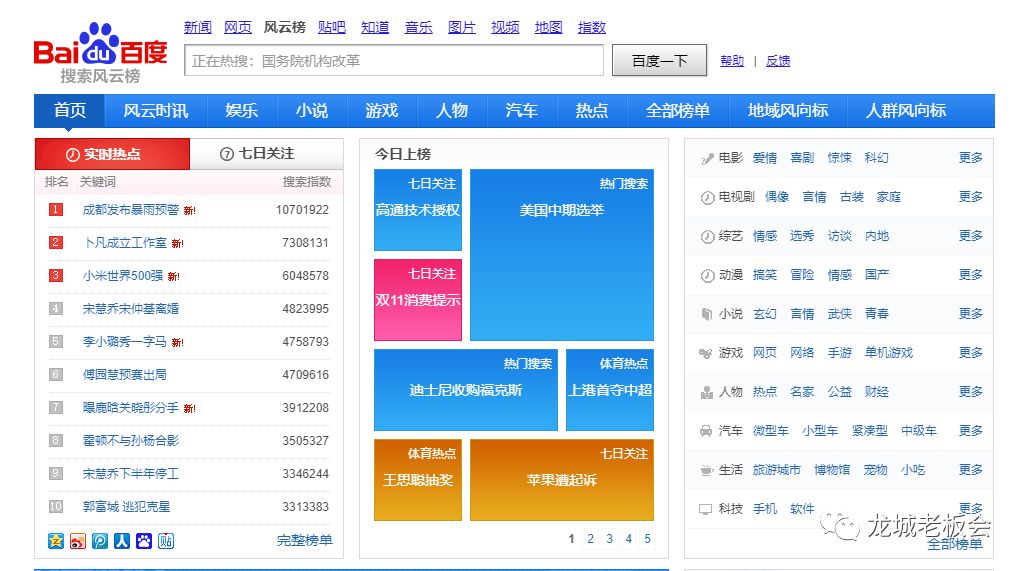Open 更多 in the 综艺 row
Viewport: 1025px width, 571px height.
click(971, 235)
